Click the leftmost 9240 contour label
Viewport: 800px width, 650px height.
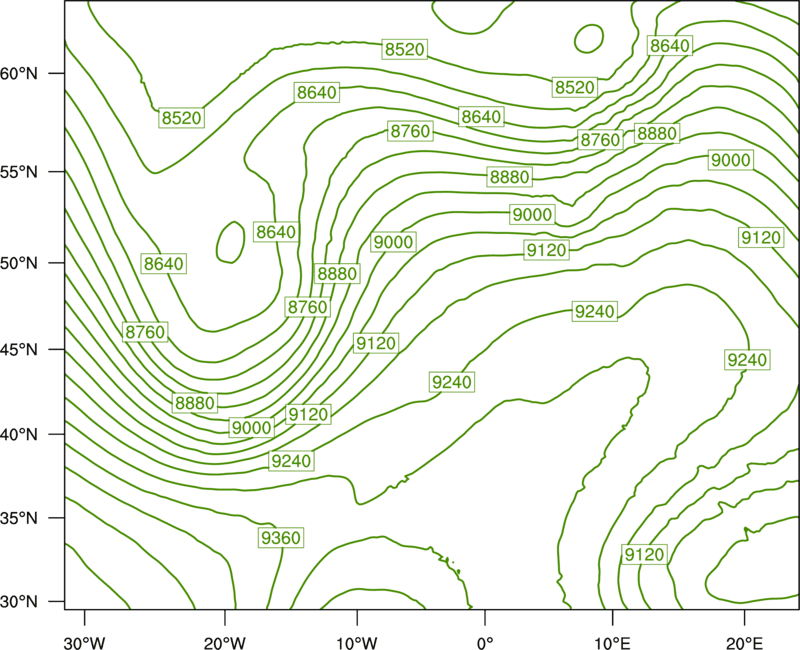tap(291, 461)
